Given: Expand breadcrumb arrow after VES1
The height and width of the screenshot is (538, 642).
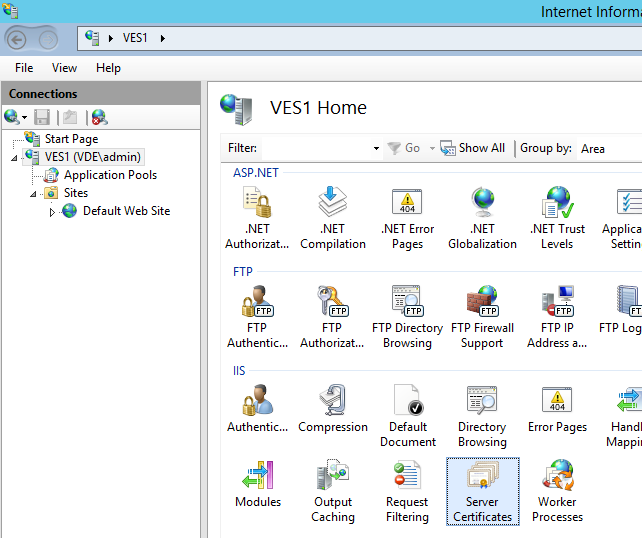Looking at the screenshot, I should point(163,38).
